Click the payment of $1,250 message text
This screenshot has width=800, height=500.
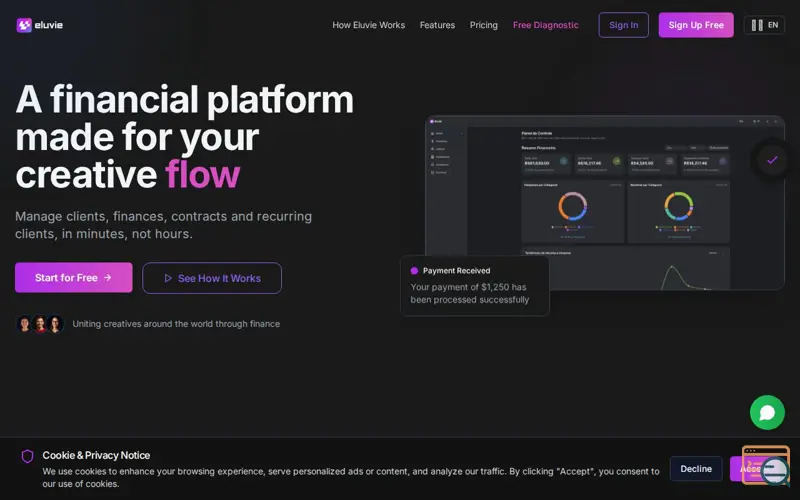469,293
